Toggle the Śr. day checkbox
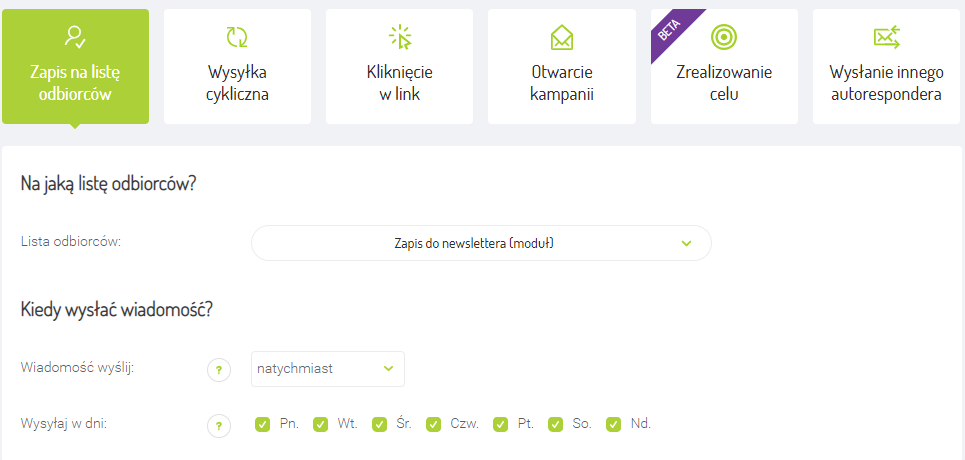The image size is (965, 460). click(379, 424)
